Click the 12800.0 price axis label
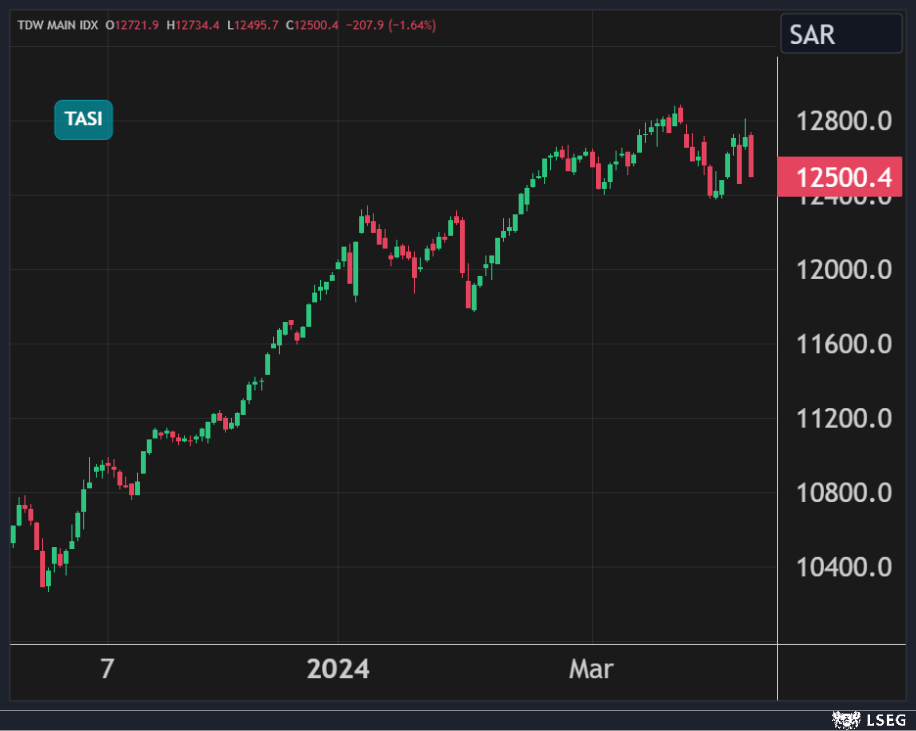 843,122
